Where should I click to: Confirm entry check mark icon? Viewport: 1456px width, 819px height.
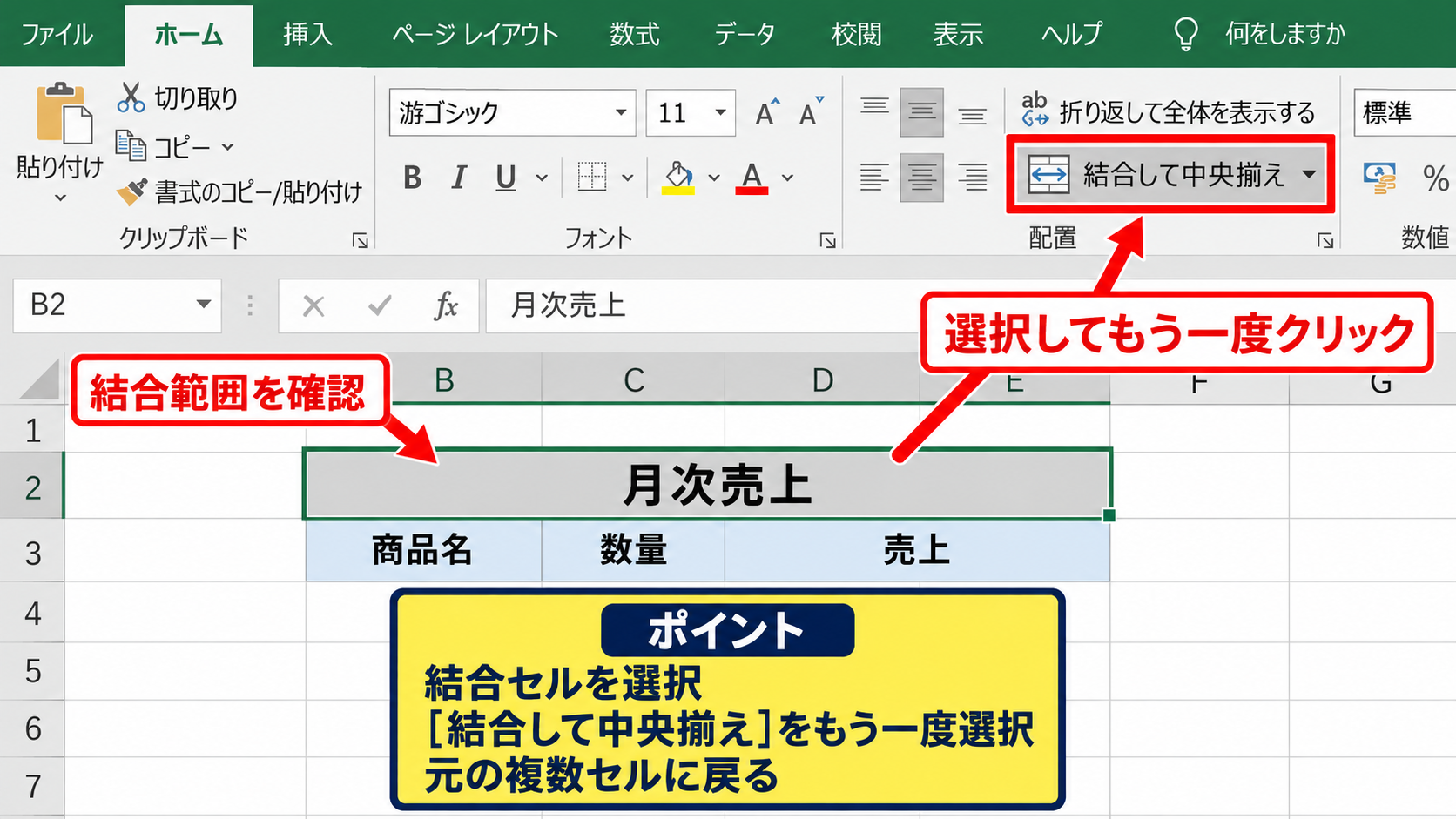tap(380, 305)
